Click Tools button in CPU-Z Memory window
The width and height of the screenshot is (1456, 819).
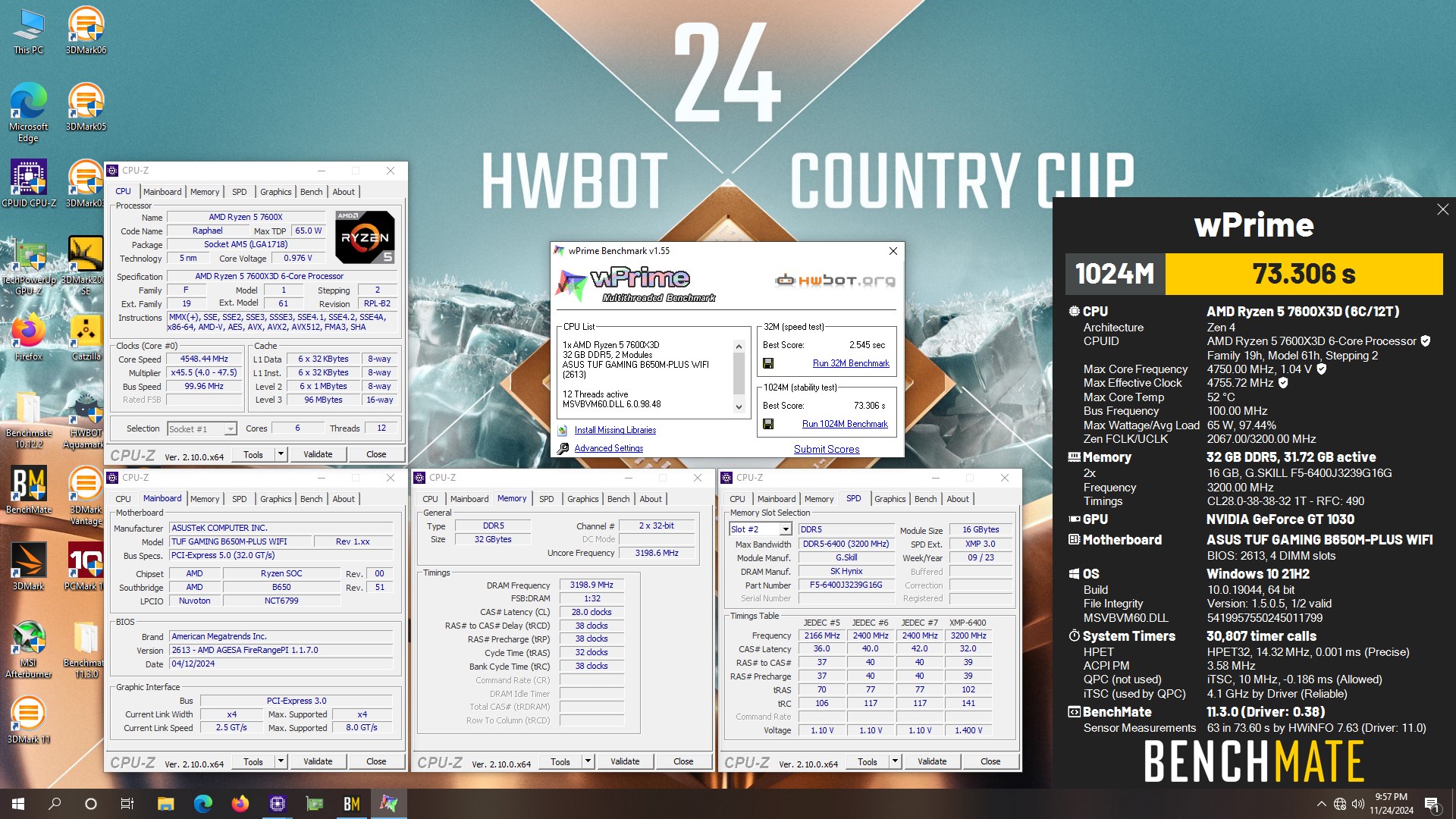tap(560, 761)
